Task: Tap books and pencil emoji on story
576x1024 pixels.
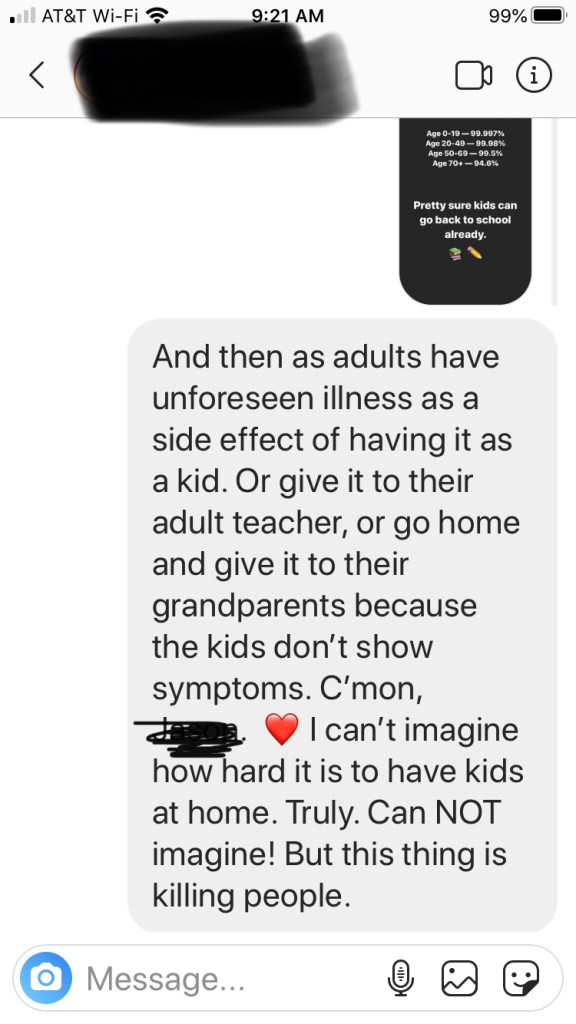Action: [x=465, y=253]
